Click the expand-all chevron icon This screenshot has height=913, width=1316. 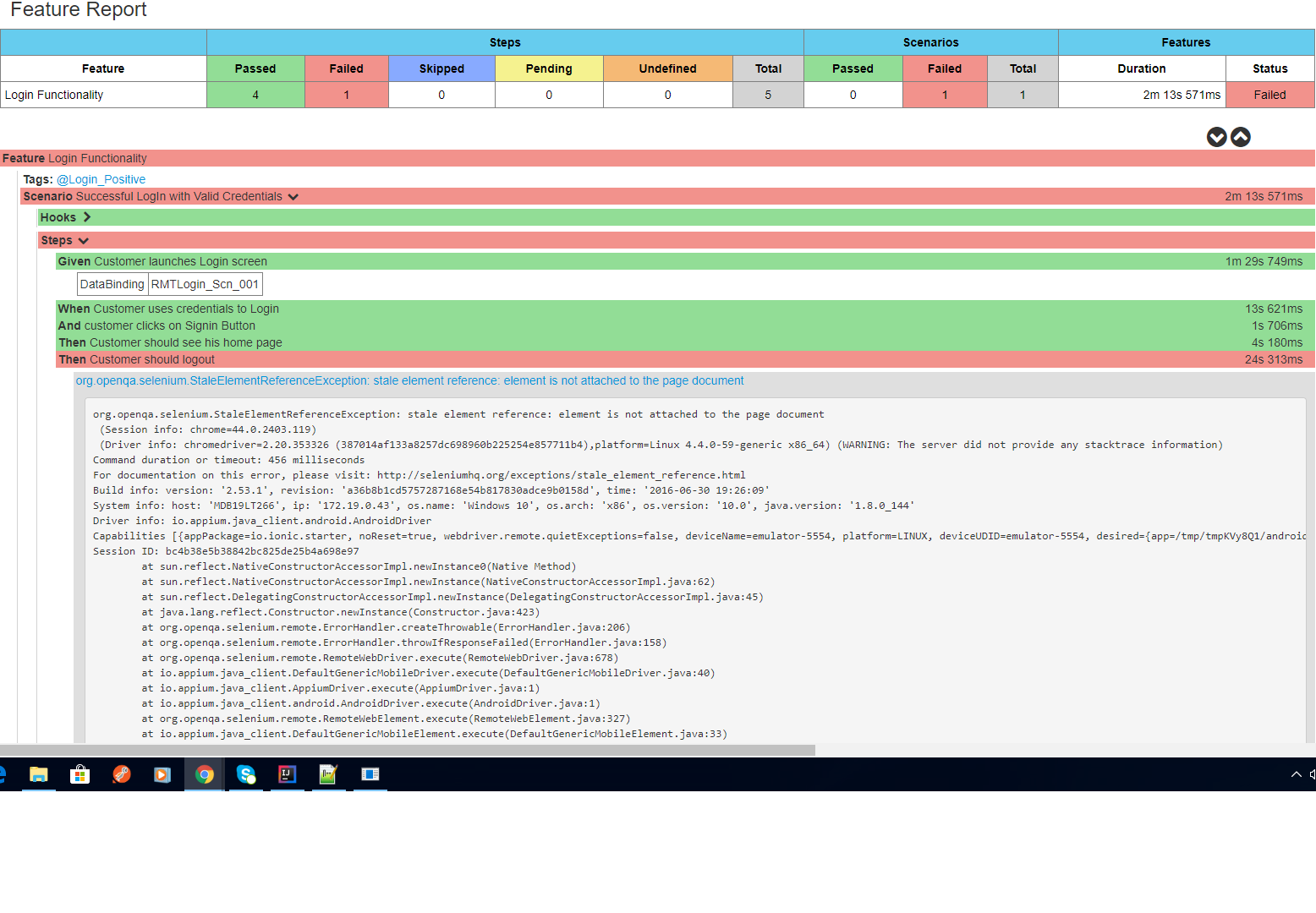click(1217, 137)
